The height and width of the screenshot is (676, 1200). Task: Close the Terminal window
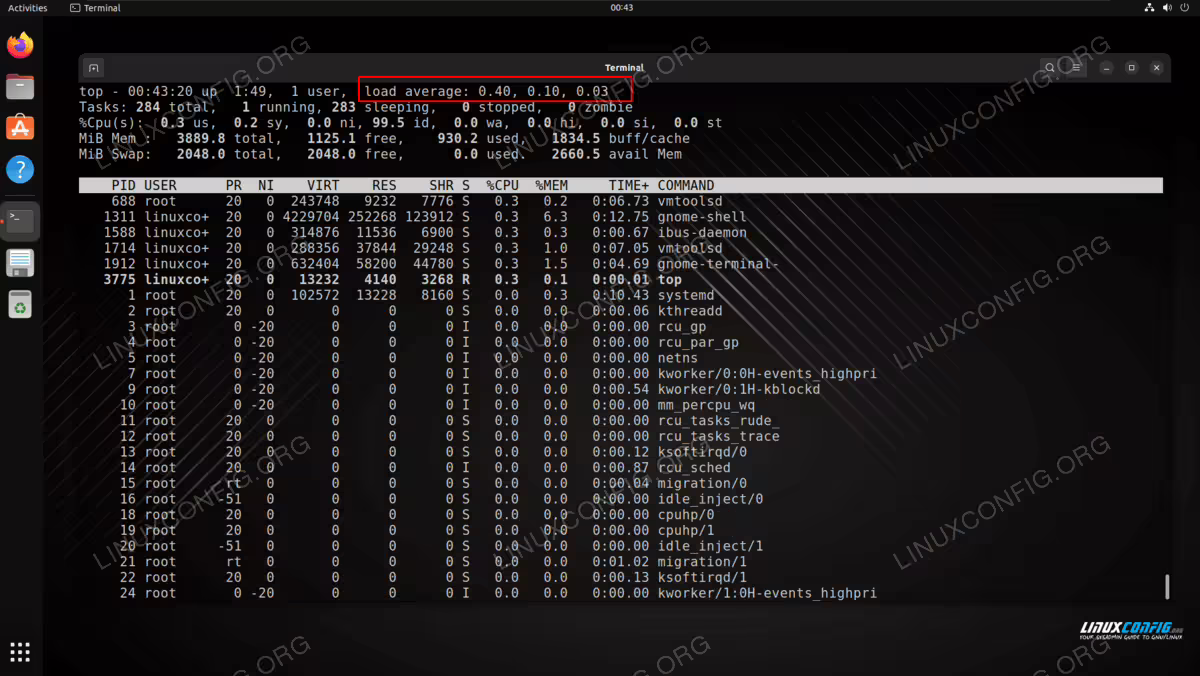(x=1157, y=68)
